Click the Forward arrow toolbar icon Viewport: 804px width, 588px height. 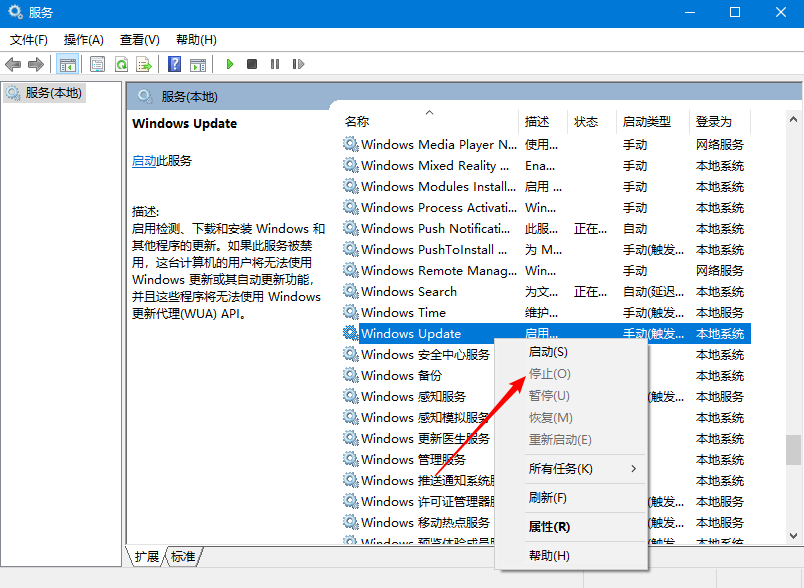click(x=35, y=64)
